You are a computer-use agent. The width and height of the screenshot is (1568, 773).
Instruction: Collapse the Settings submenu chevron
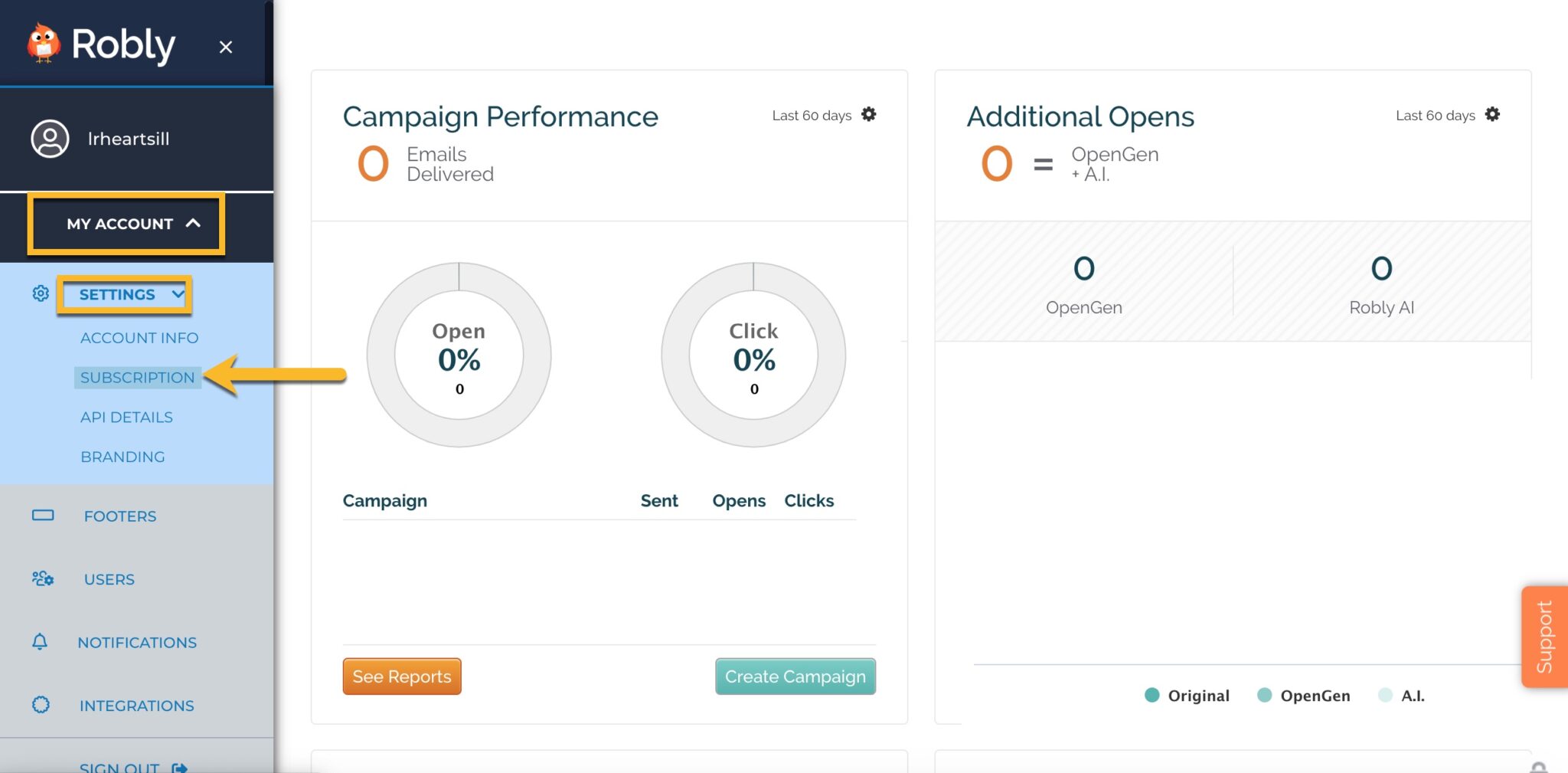pos(178,294)
